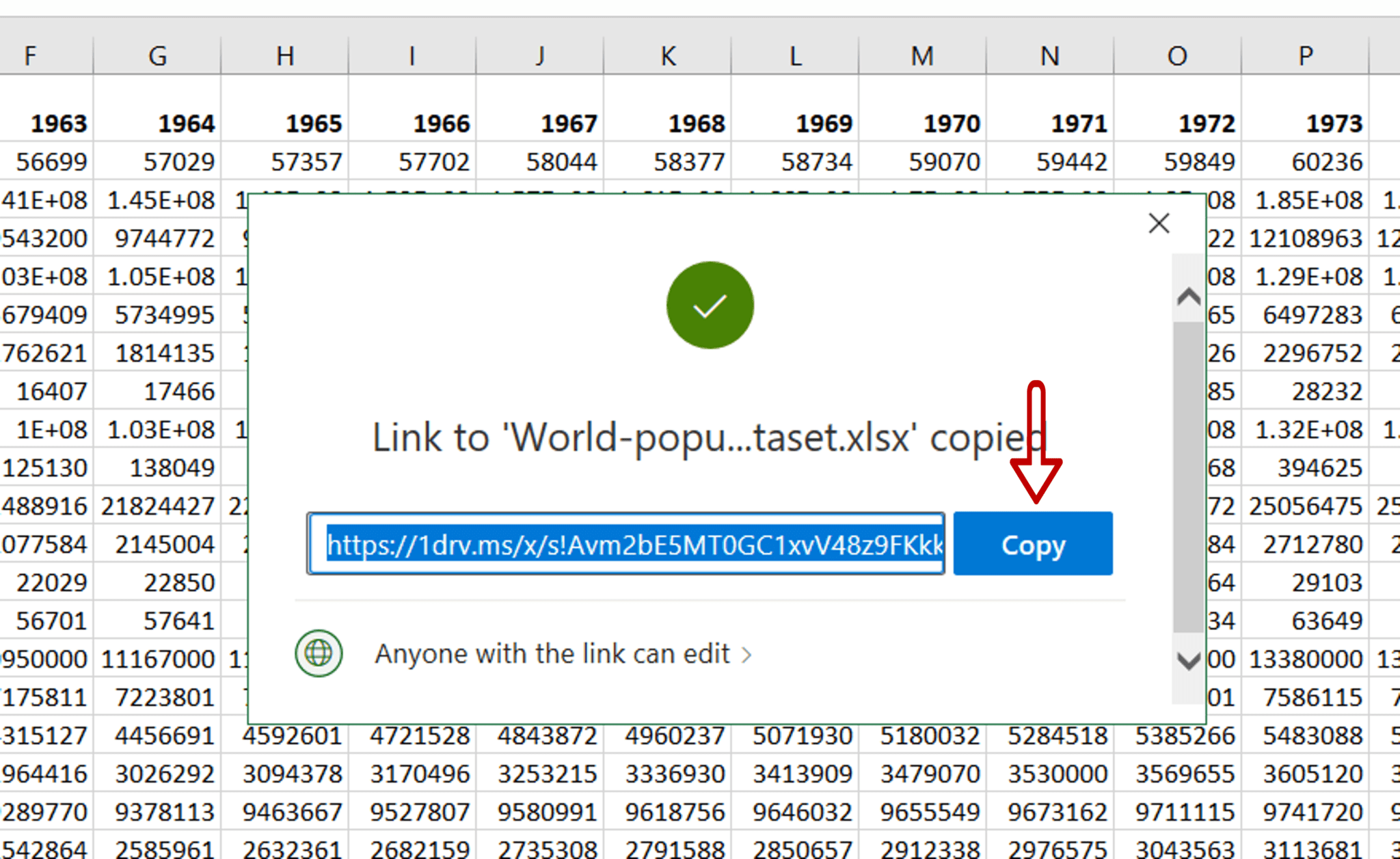
Task: Click the globe permissions icon in the dialog
Action: [318, 653]
